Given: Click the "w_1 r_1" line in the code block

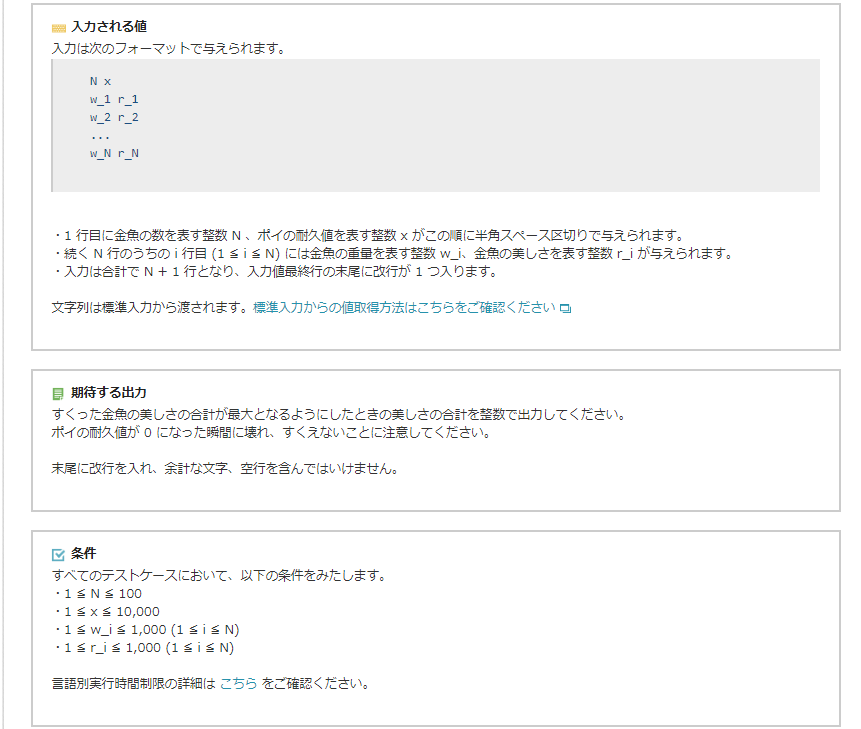Looking at the screenshot, I should [x=113, y=99].
